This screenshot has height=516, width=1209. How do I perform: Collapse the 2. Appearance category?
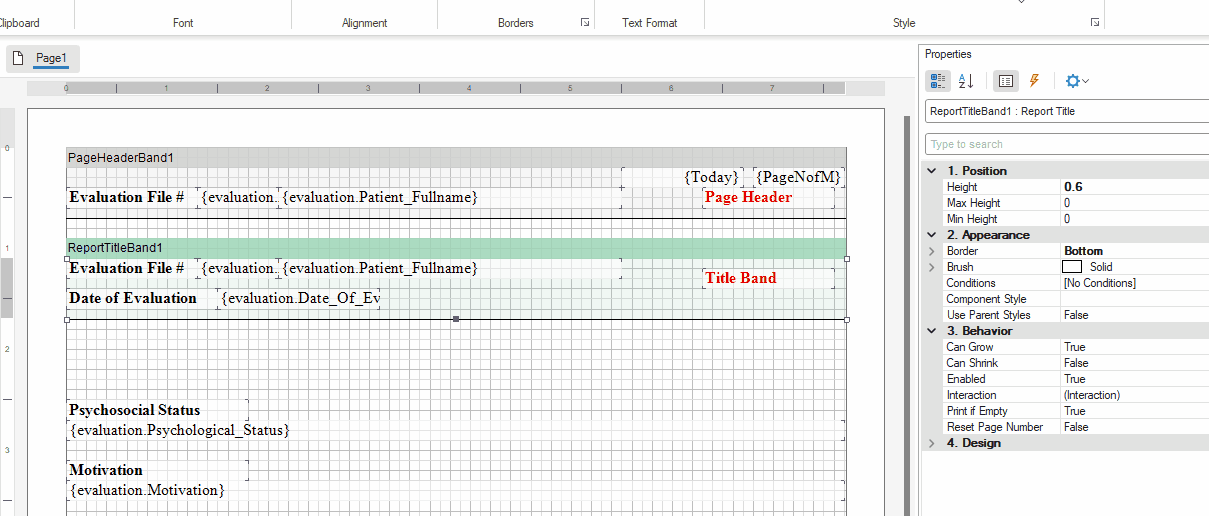click(x=934, y=235)
